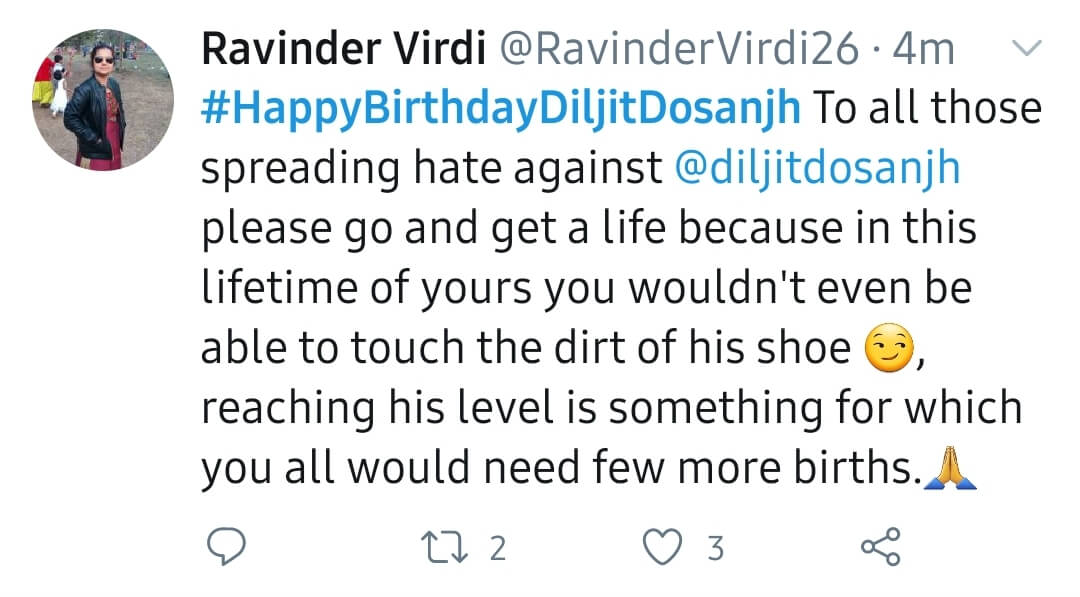
Task: Click the like count showing 3
Action: [714, 548]
